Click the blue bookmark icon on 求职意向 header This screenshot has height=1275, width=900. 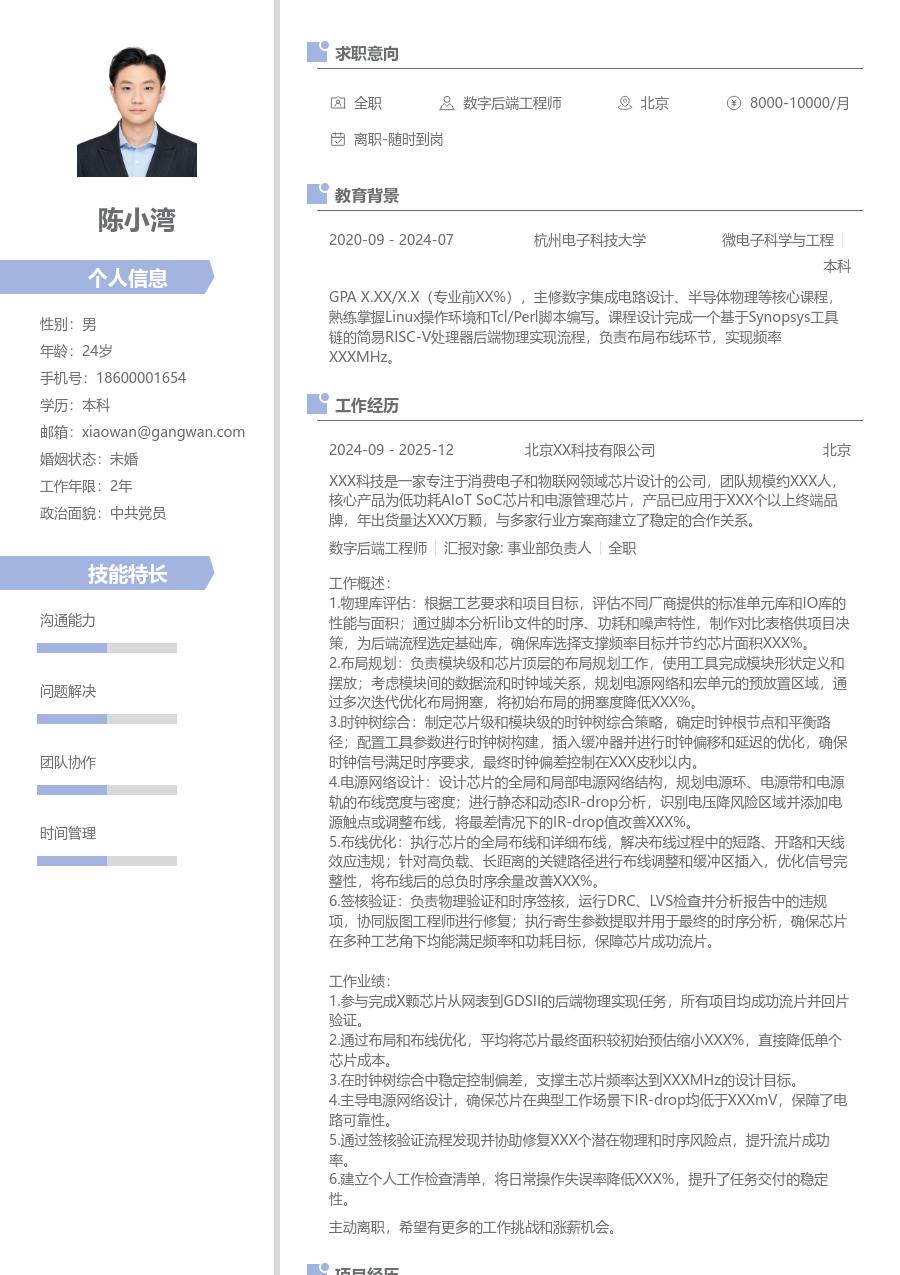(x=316, y=53)
